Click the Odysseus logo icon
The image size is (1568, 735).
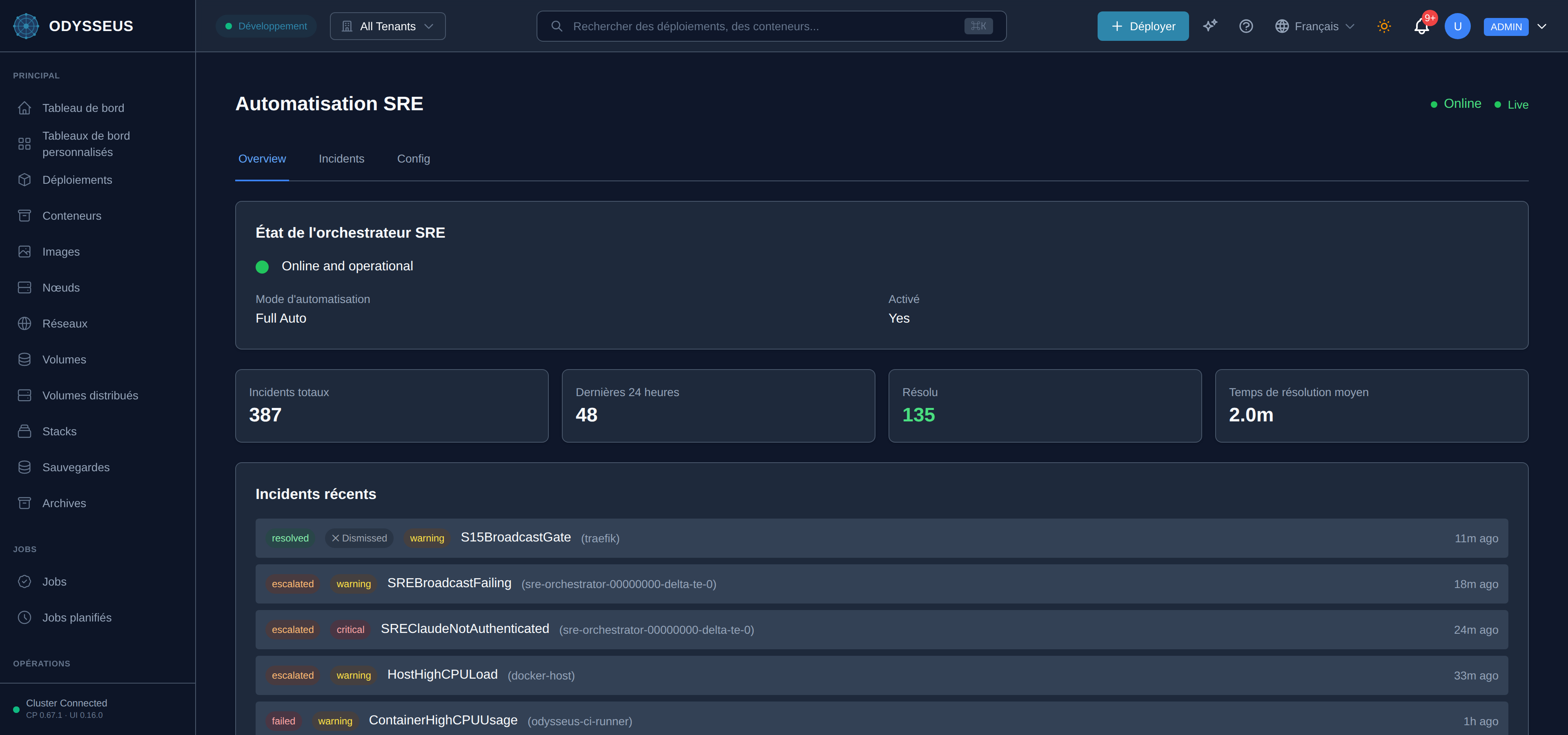click(26, 26)
